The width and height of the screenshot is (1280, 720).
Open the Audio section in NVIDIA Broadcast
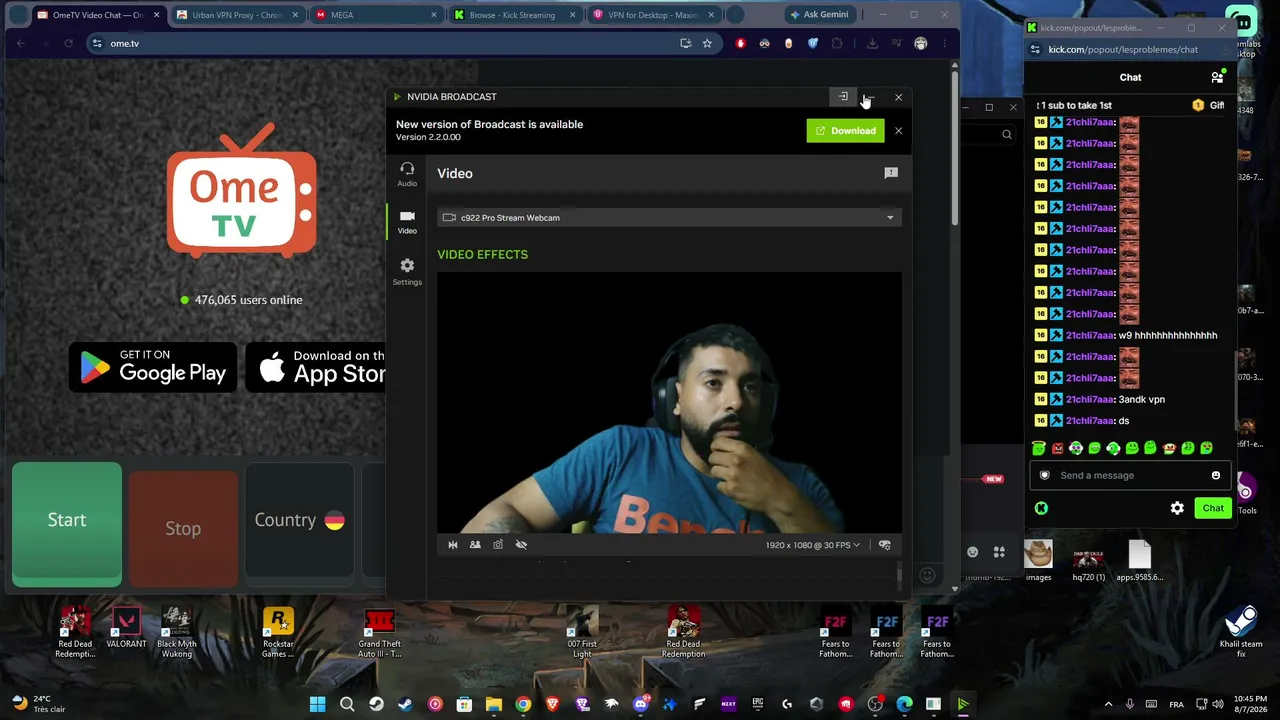[x=407, y=174]
